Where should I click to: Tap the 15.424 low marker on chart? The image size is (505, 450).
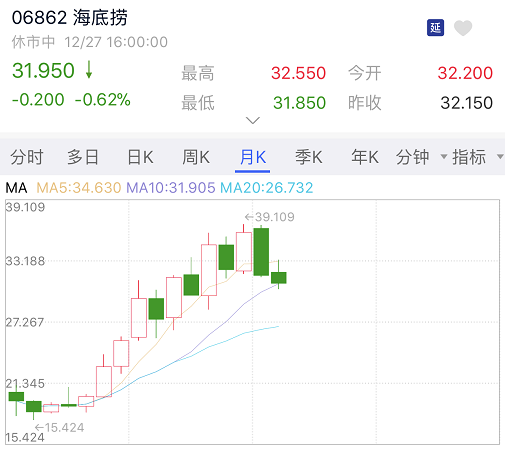pos(60,427)
